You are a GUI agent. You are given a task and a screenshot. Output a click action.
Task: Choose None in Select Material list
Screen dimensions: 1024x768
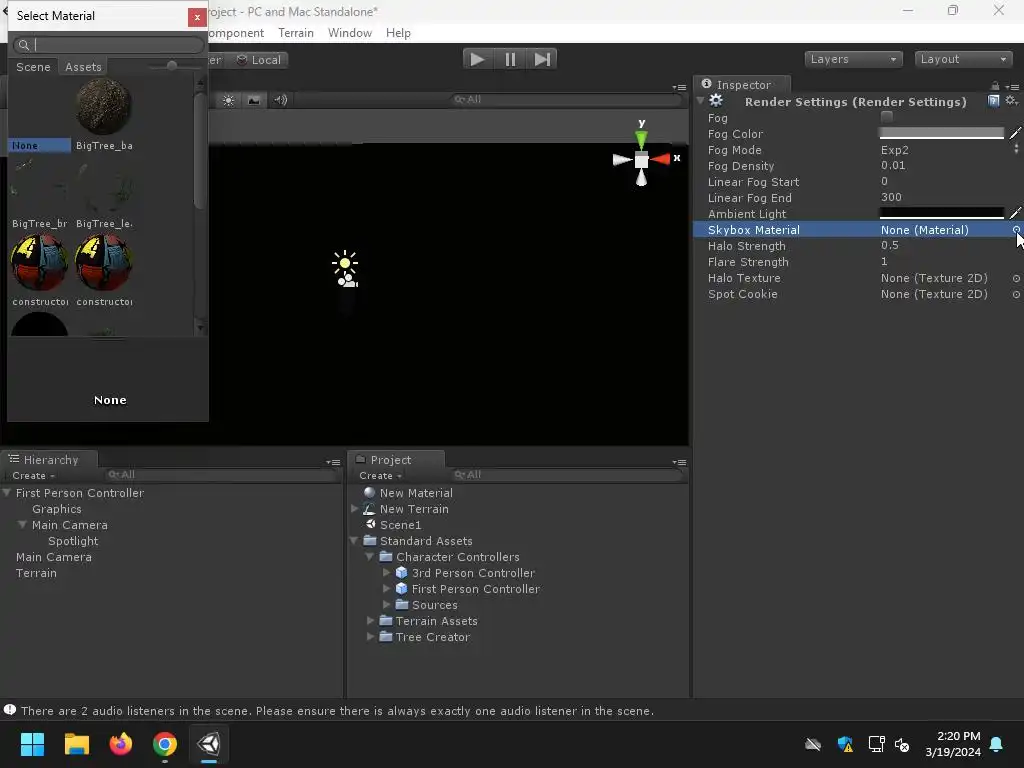pos(39,145)
